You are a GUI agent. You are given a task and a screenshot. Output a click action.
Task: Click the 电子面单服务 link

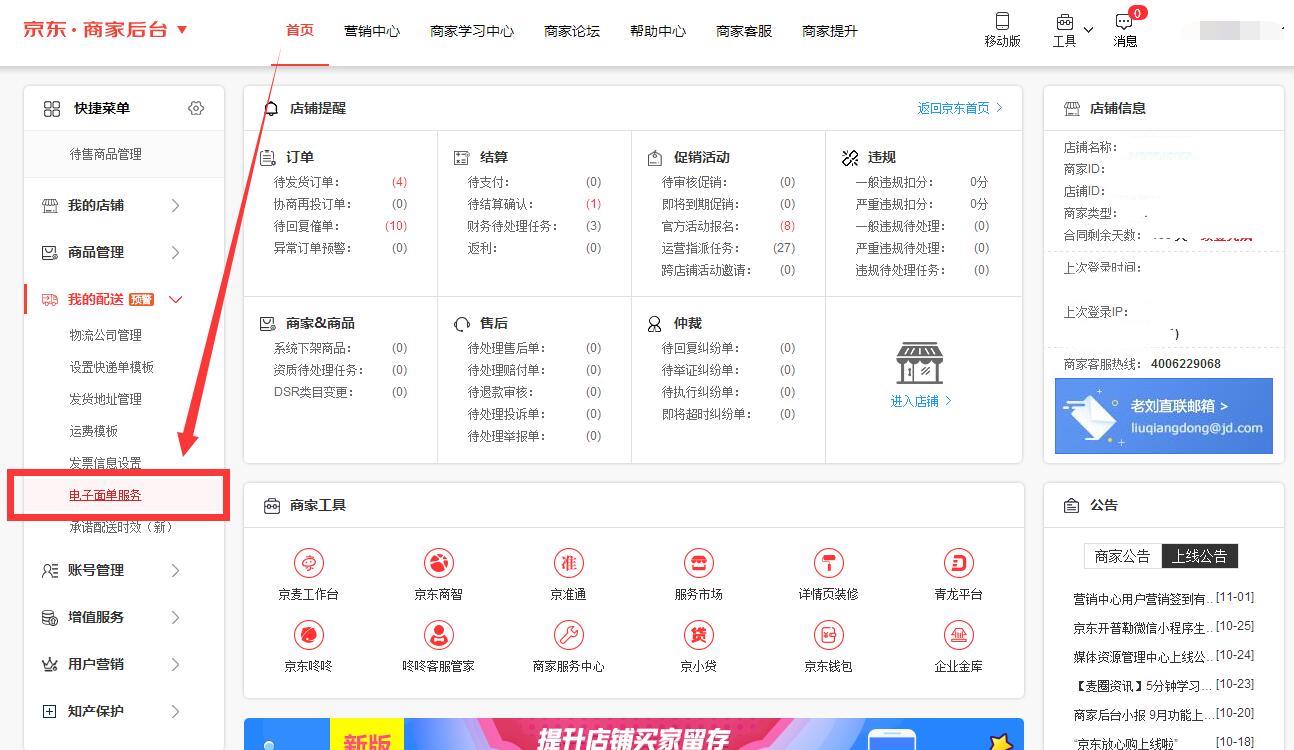pos(105,495)
